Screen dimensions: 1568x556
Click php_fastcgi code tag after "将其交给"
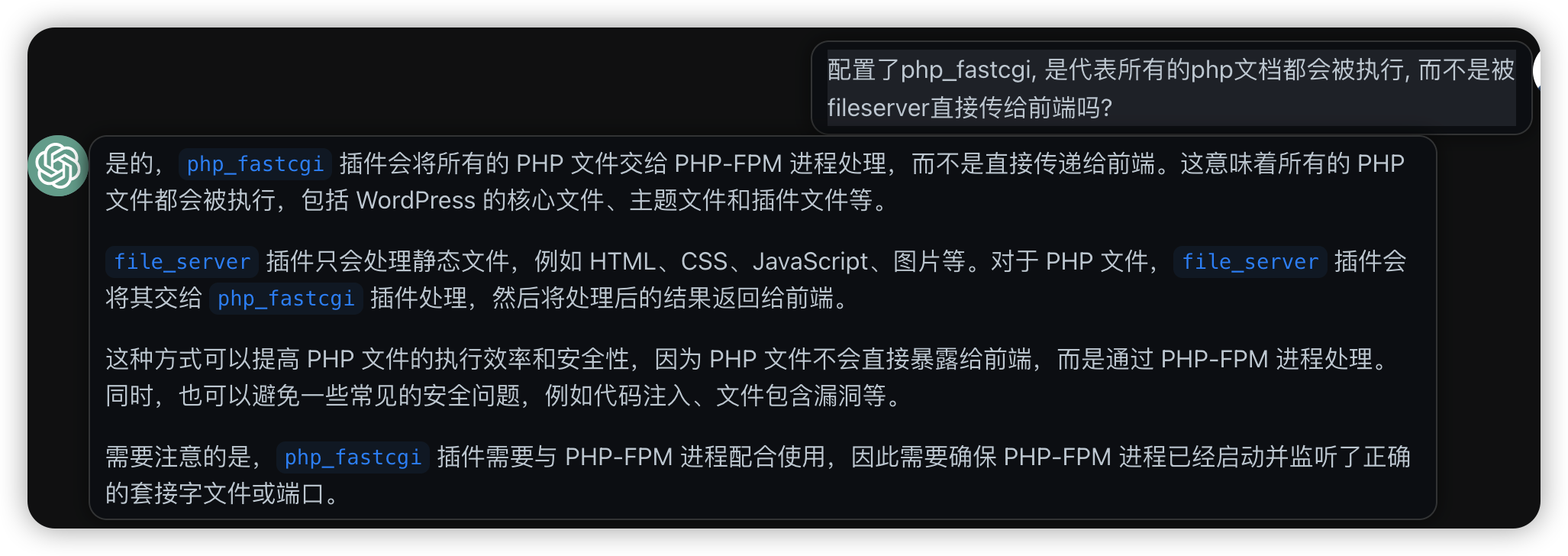click(x=286, y=298)
